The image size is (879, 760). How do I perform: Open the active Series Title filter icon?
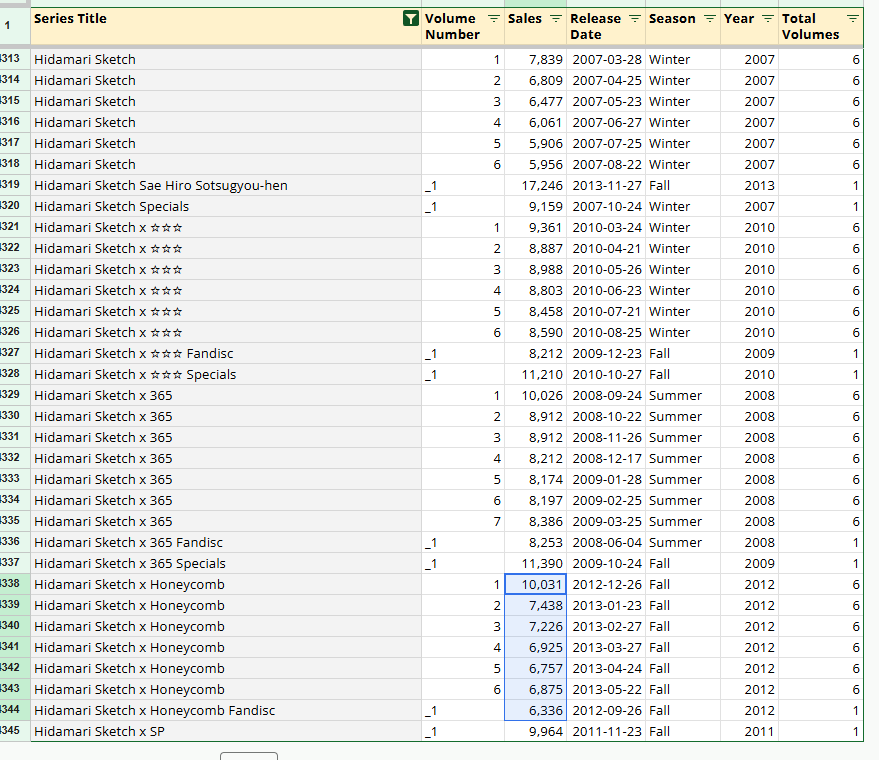pos(410,19)
